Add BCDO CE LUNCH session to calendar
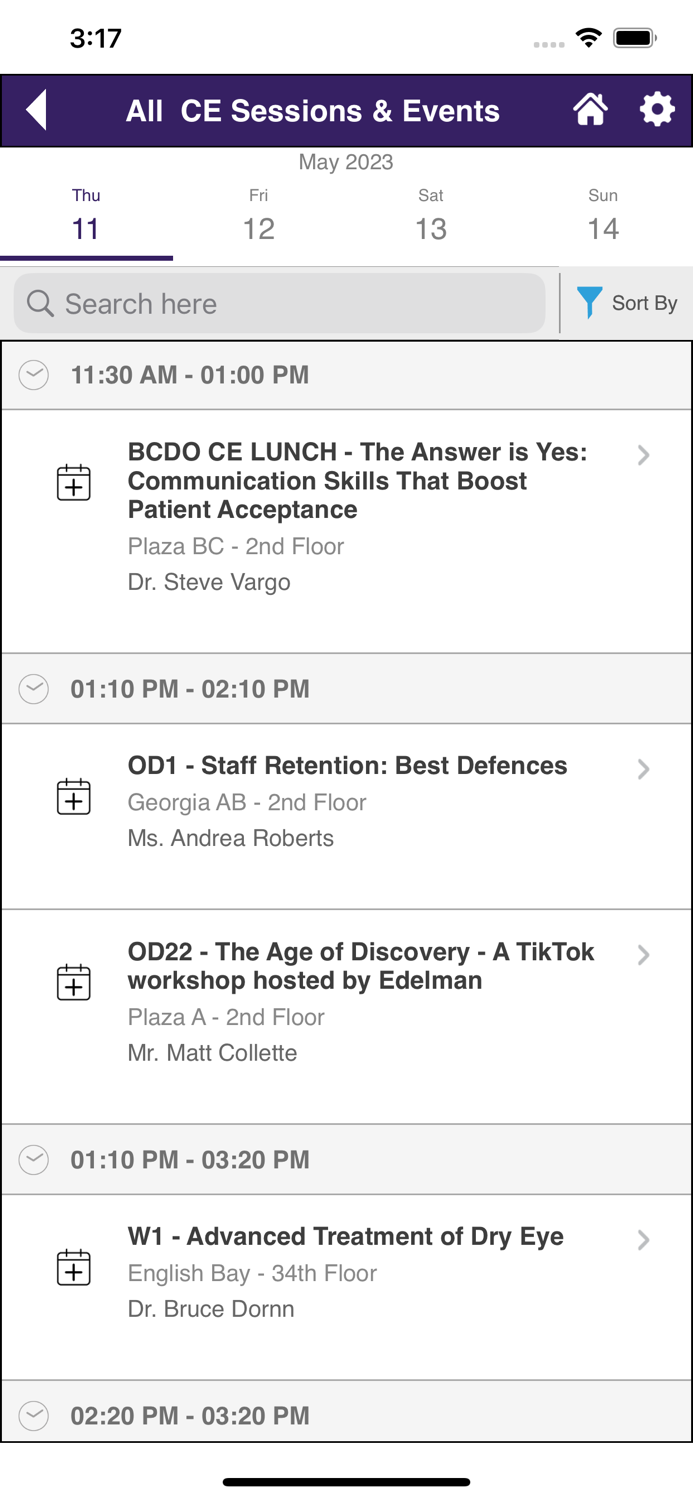Viewport: 693px width, 1500px height. coord(73,483)
